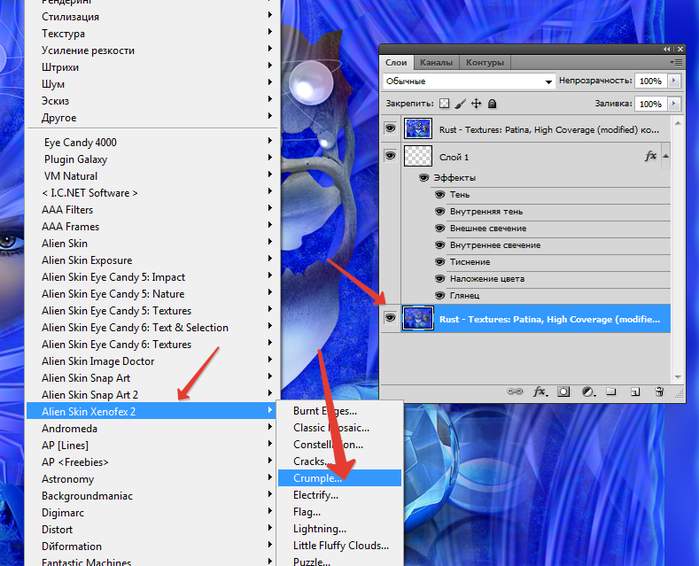
Task: Lock transparent pixels icon
Action: 444,103
